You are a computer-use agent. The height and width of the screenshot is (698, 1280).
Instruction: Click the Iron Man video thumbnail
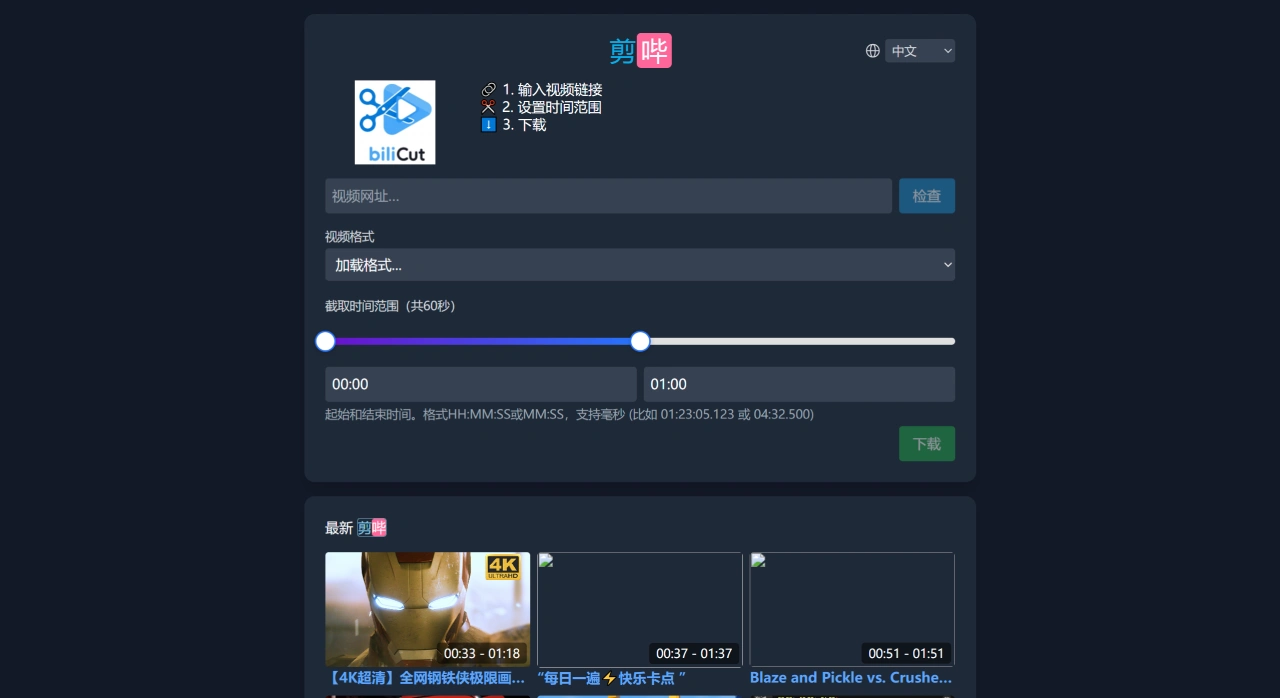point(427,608)
